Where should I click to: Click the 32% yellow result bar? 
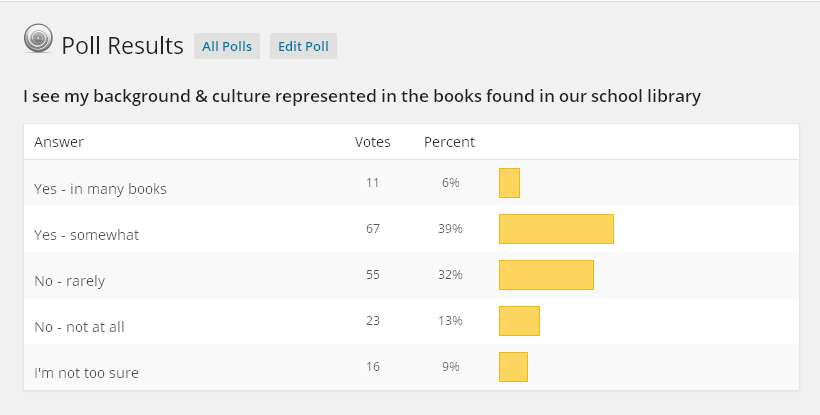(x=546, y=275)
